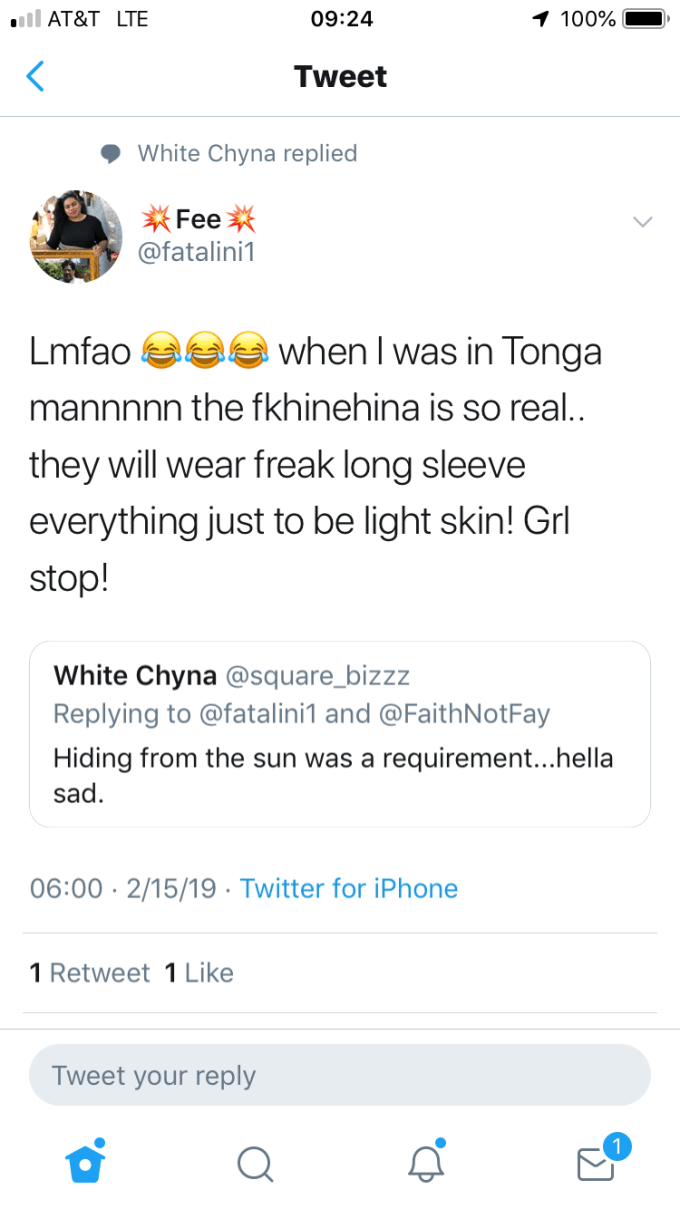Tap the Fee display name
This screenshot has width=680, height=1209.
[x=198, y=219]
